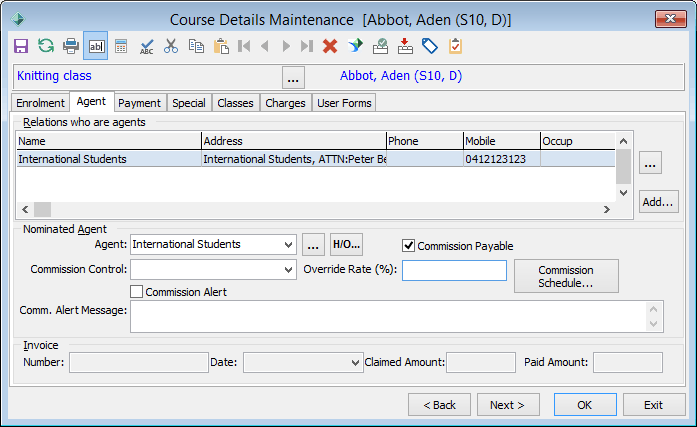Switch to the Classes tab
The image size is (697, 427).
tap(236, 103)
